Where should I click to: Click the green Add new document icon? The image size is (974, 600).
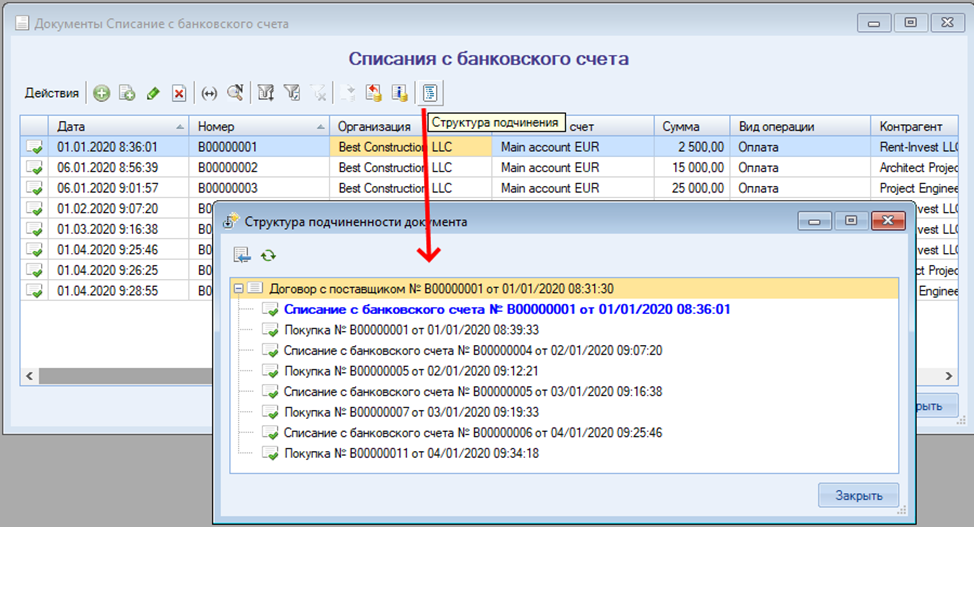tap(102, 93)
